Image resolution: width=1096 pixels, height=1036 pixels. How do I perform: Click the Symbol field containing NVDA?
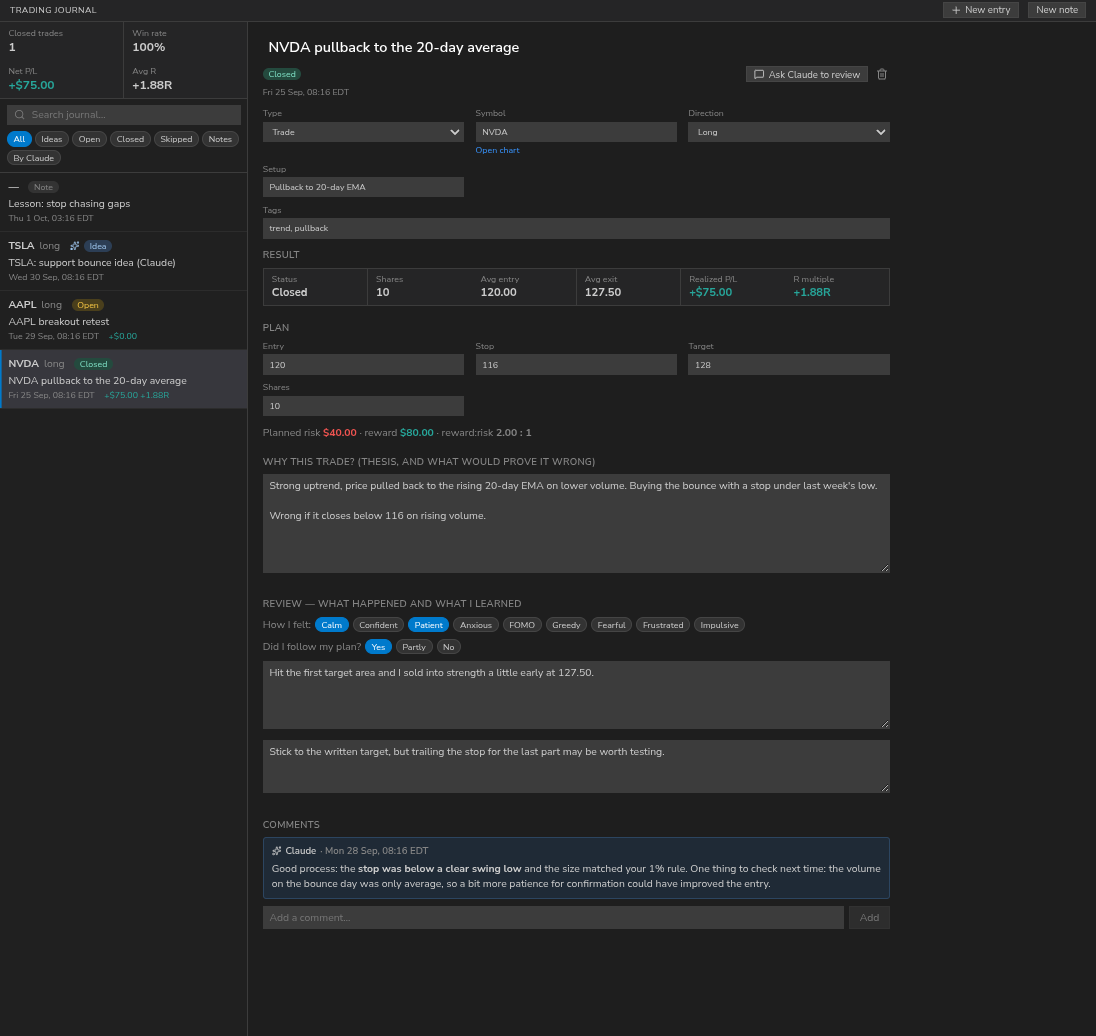coord(576,132)
